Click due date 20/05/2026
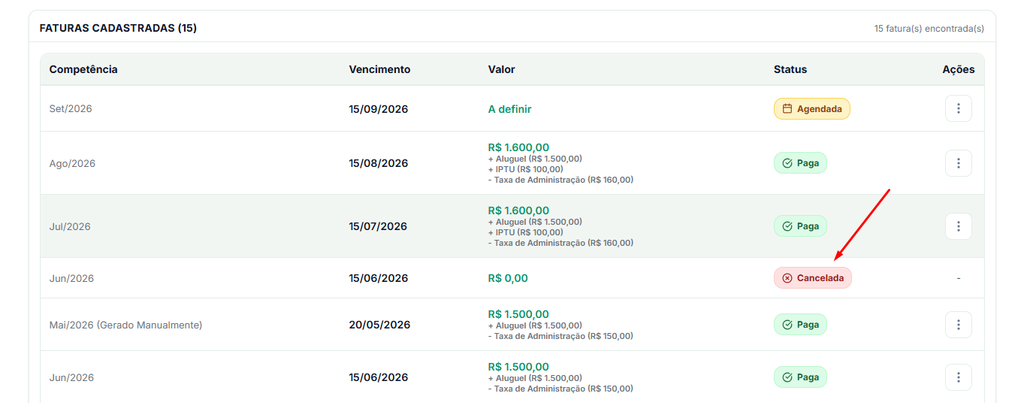The image size is (1024, 403). click(x=379, y=325)
